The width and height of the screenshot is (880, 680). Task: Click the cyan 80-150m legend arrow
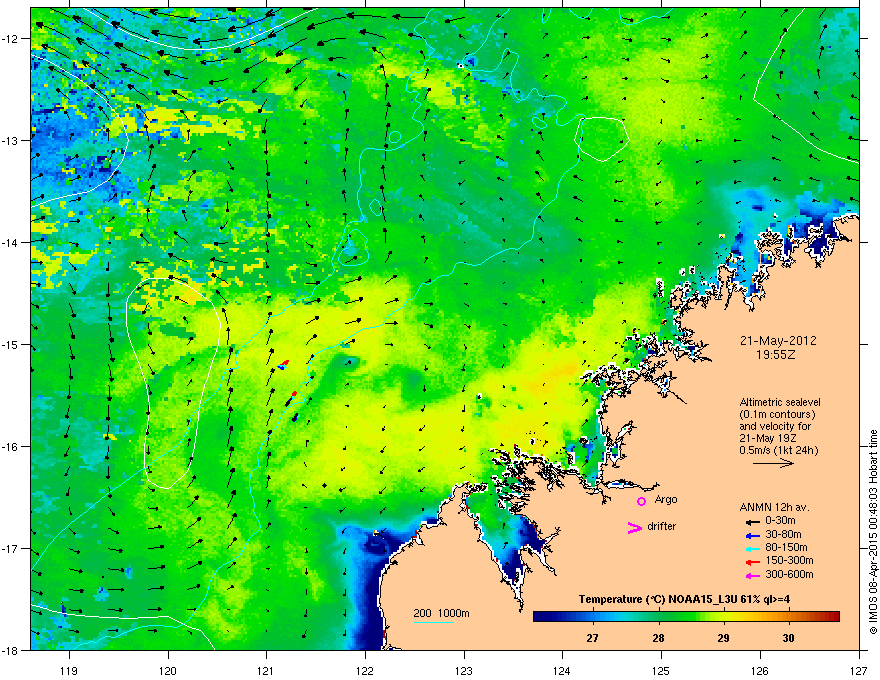752,548
